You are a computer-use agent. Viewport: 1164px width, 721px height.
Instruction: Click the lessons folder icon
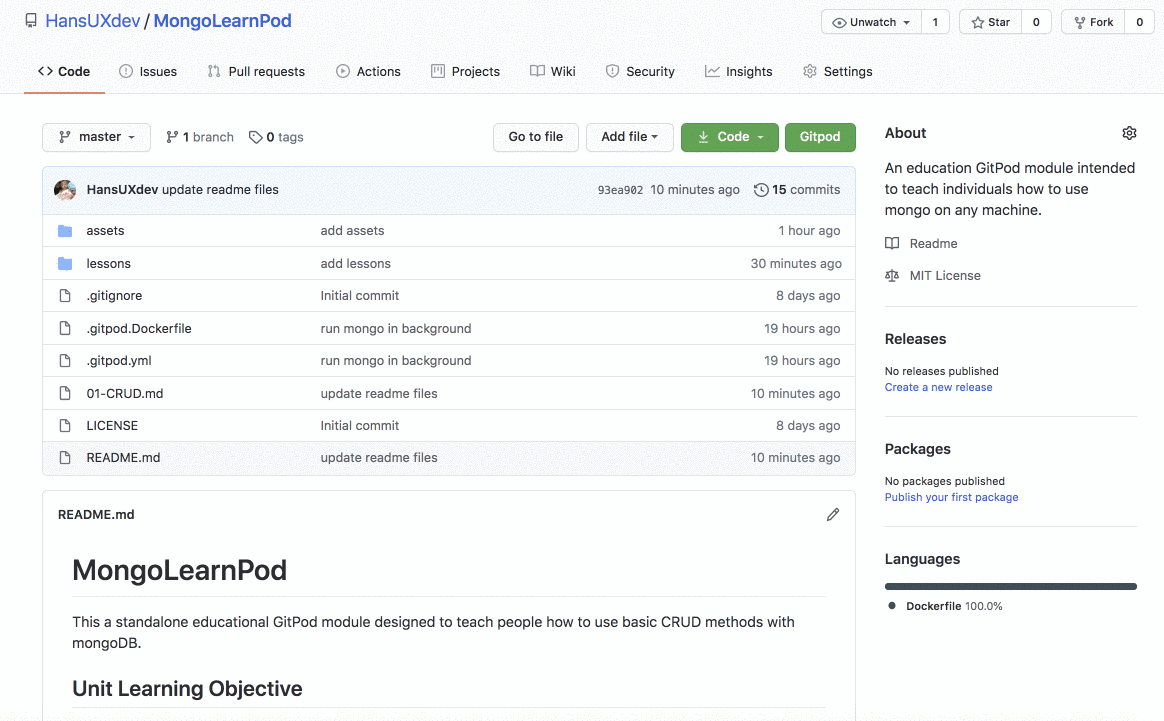(65, 264)
